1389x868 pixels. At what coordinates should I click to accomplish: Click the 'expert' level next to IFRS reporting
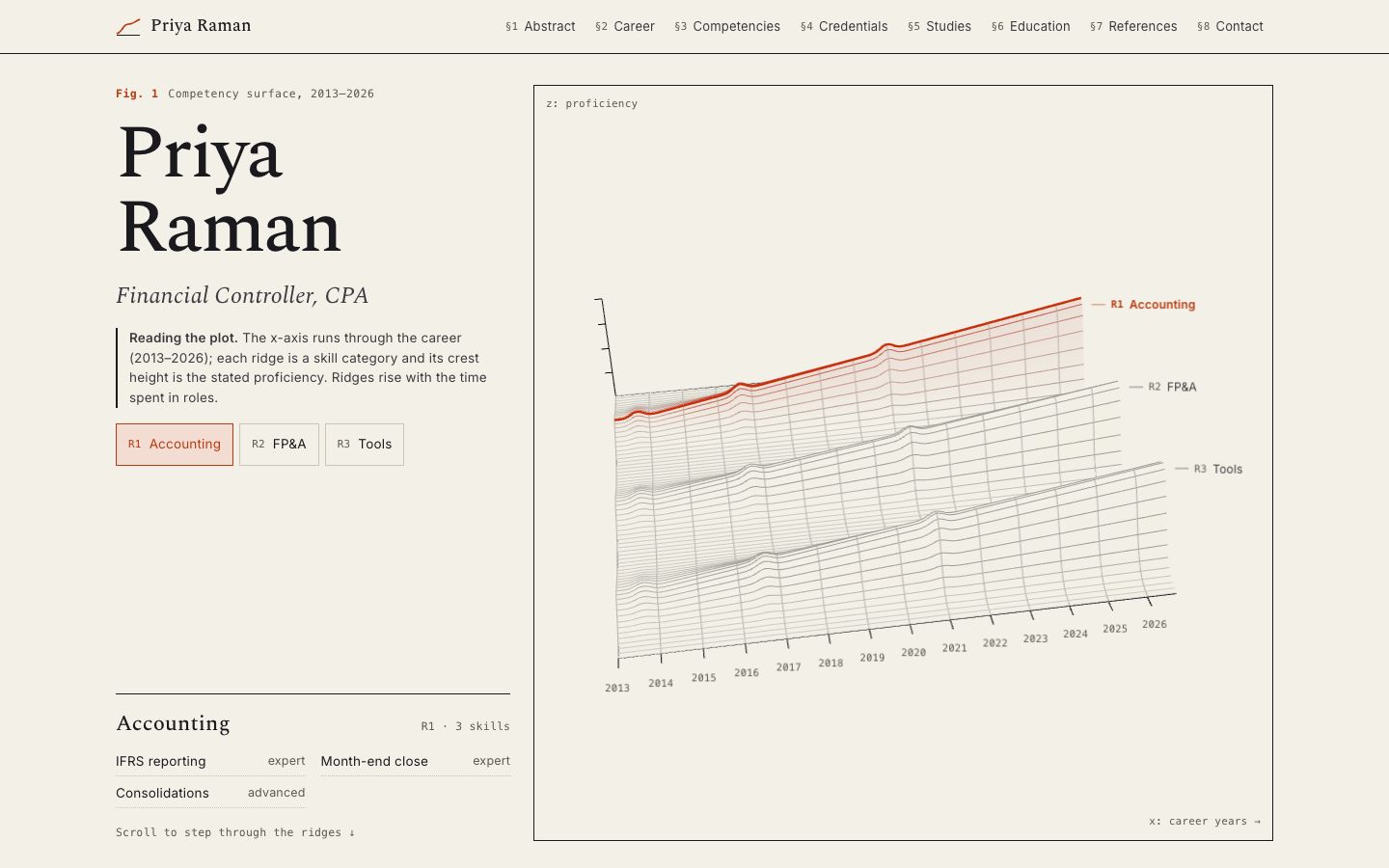pyautogui.click(x=286, y=761)
